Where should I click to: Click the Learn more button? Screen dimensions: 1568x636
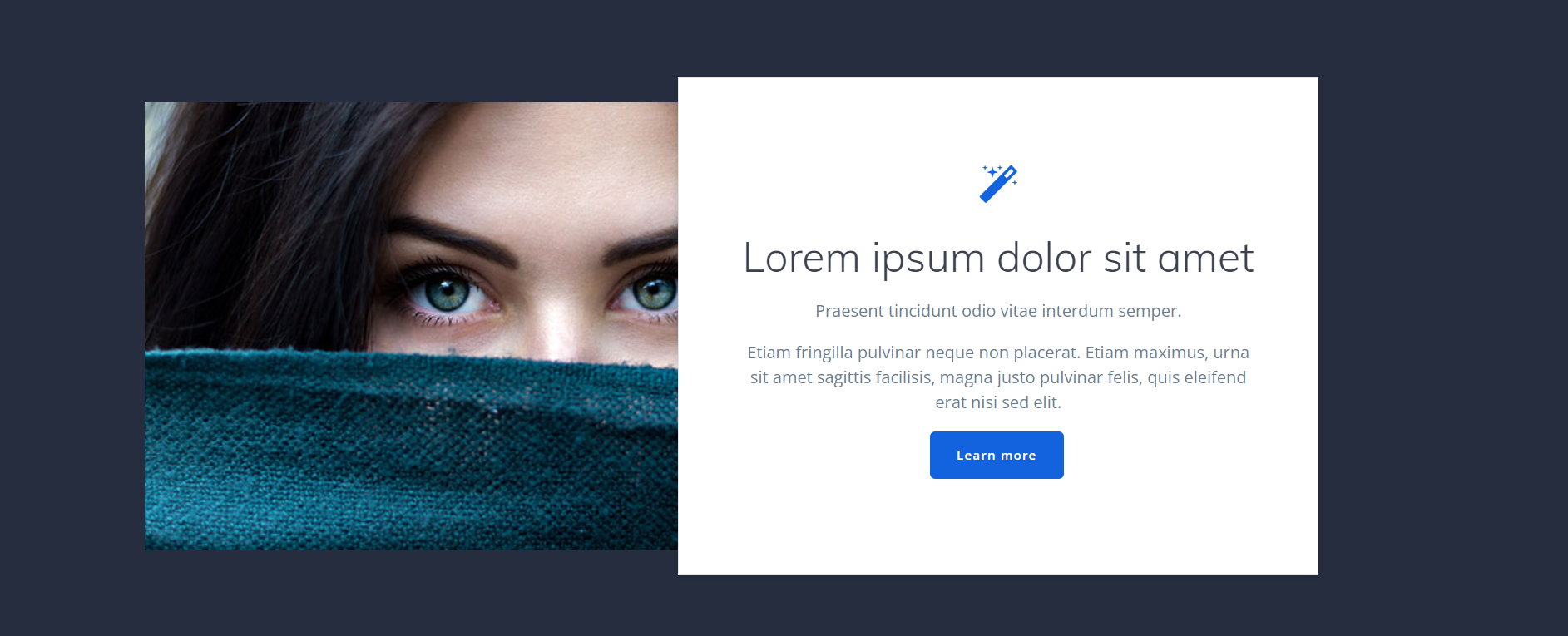(x=997, y=455)
